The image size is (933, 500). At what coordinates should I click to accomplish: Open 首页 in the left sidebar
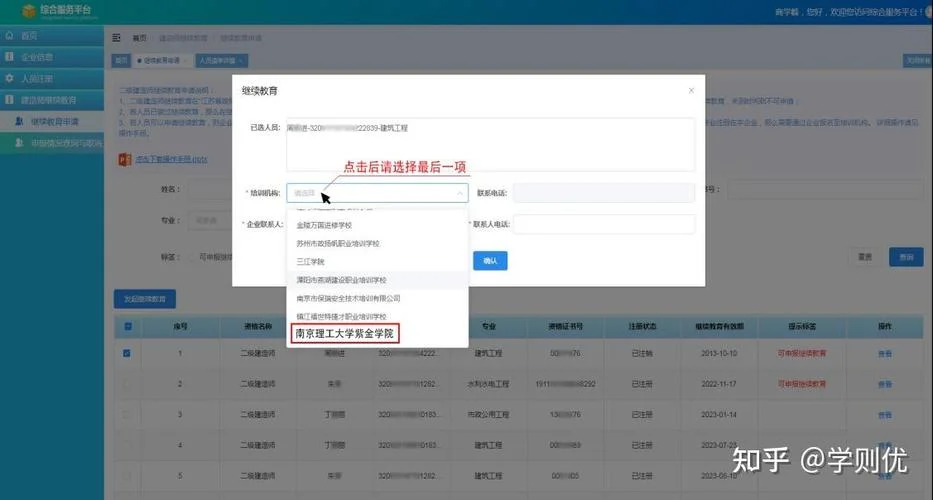click(x=52, y=36)
